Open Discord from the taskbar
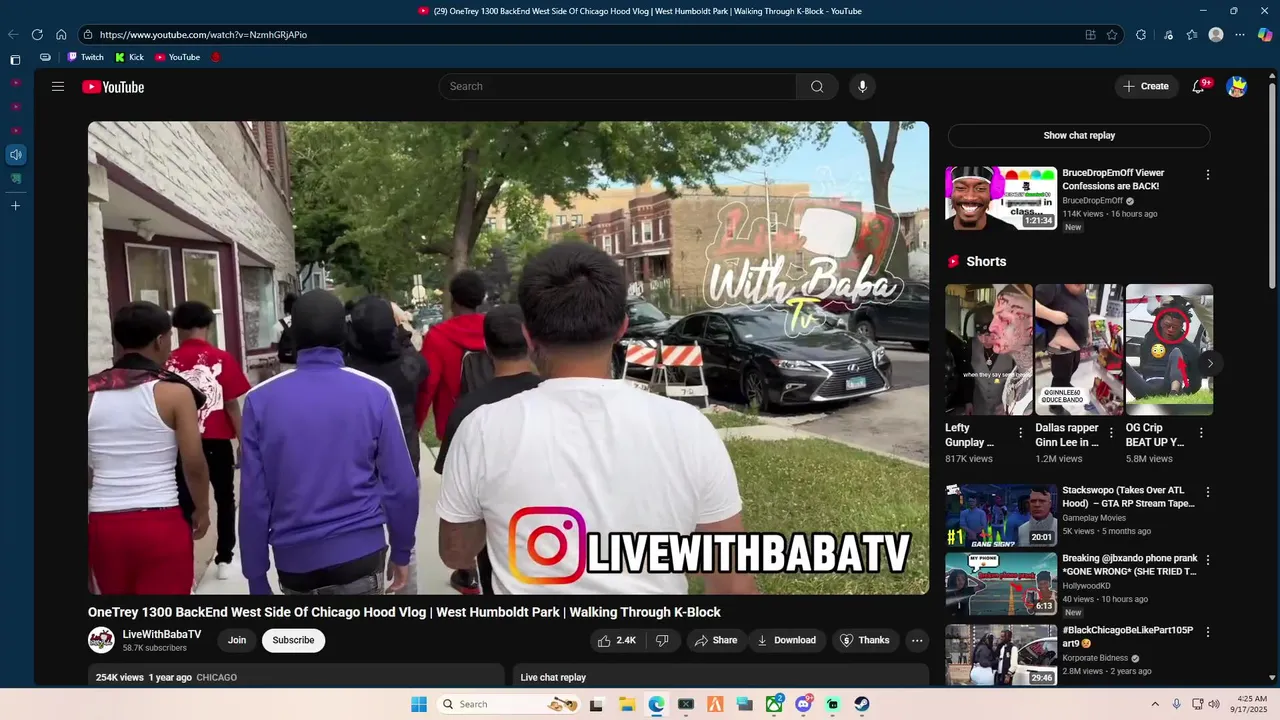Screen dimensions: 1280x720 pyautogui.click(x=803, y=704)
